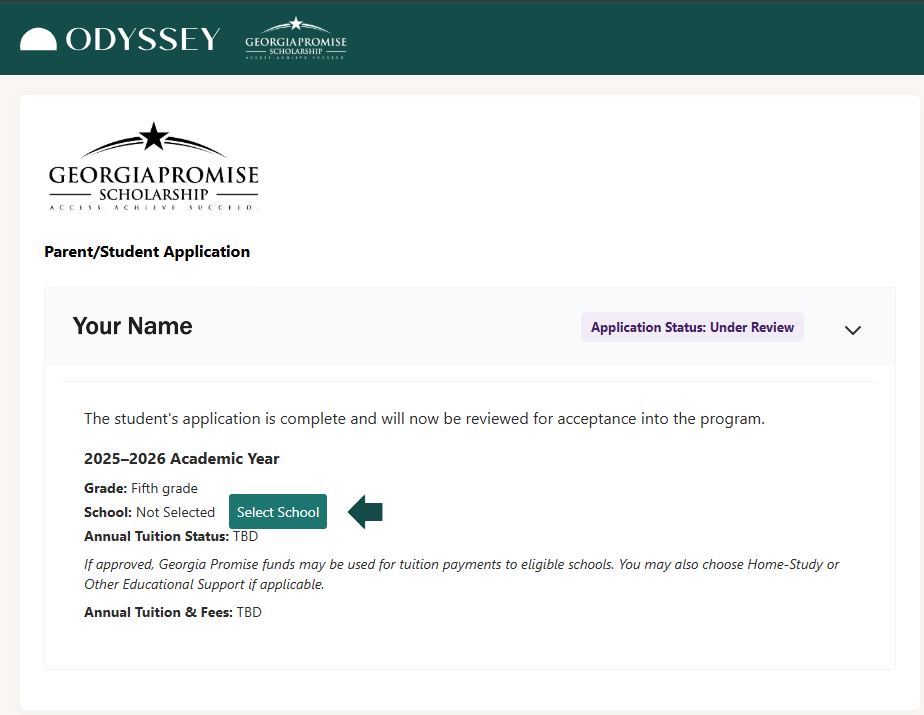Click the Parent/Student Application heading
924x715 pixels.
(147, 252)
